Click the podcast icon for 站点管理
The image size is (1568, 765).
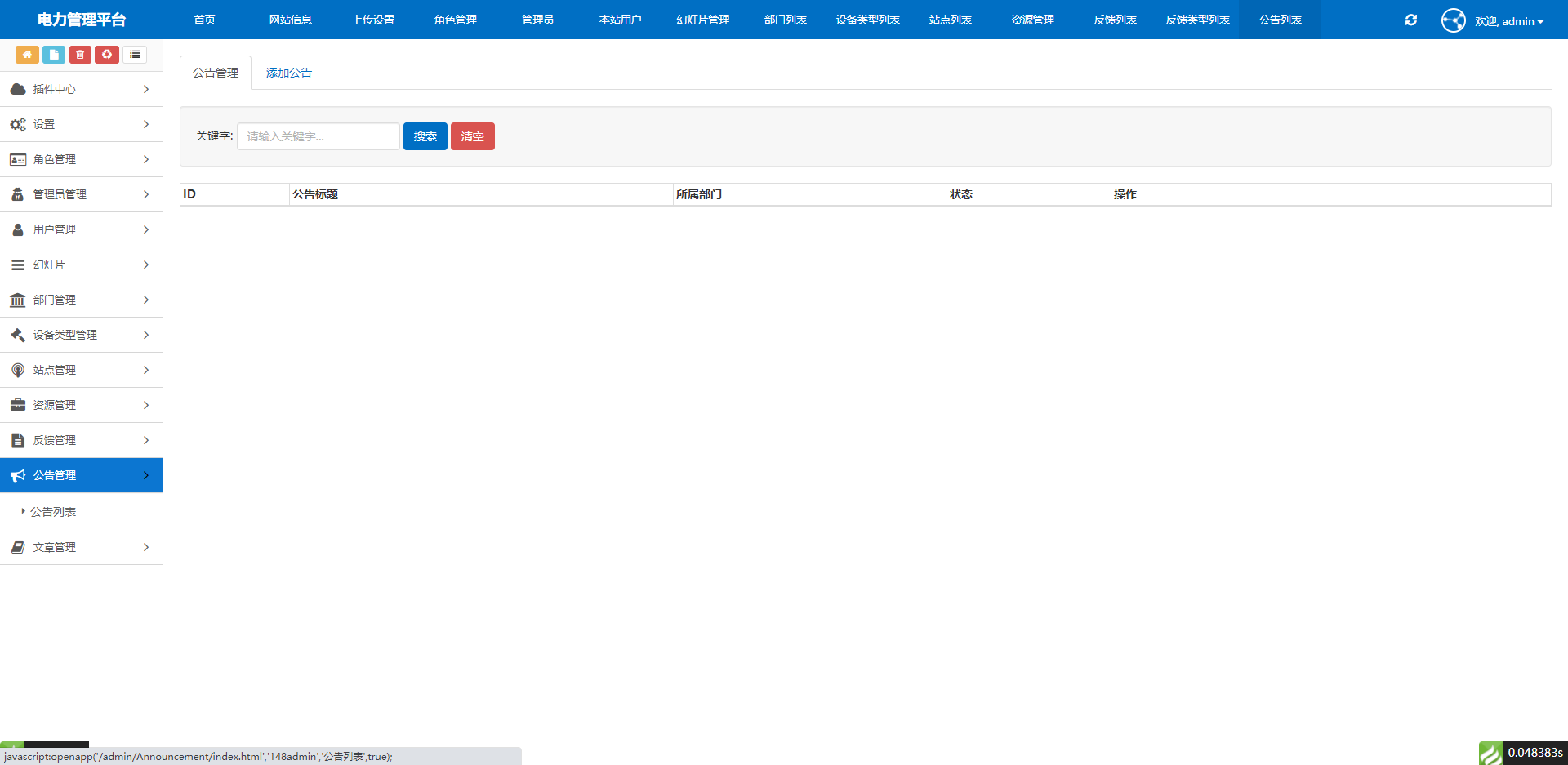point(18,370)
